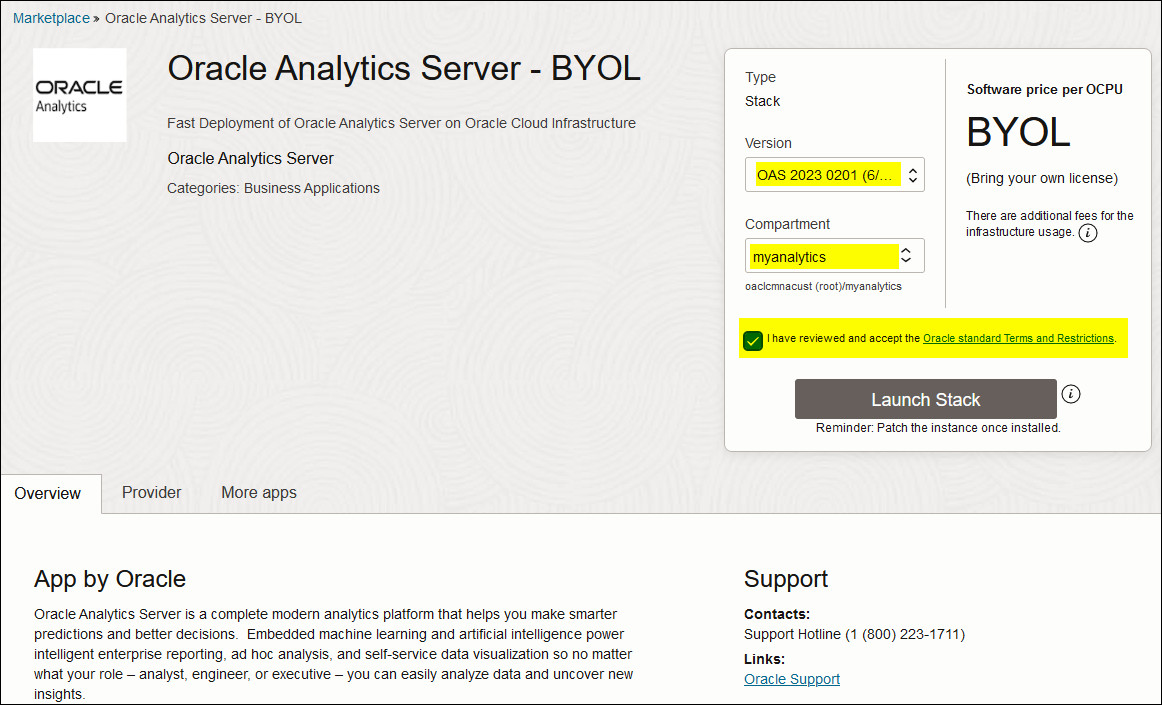The width and height of the screenshot is (1162, 705).
Task: Click the Compartment dropdown up-down arrows
Action: point(906,256)
